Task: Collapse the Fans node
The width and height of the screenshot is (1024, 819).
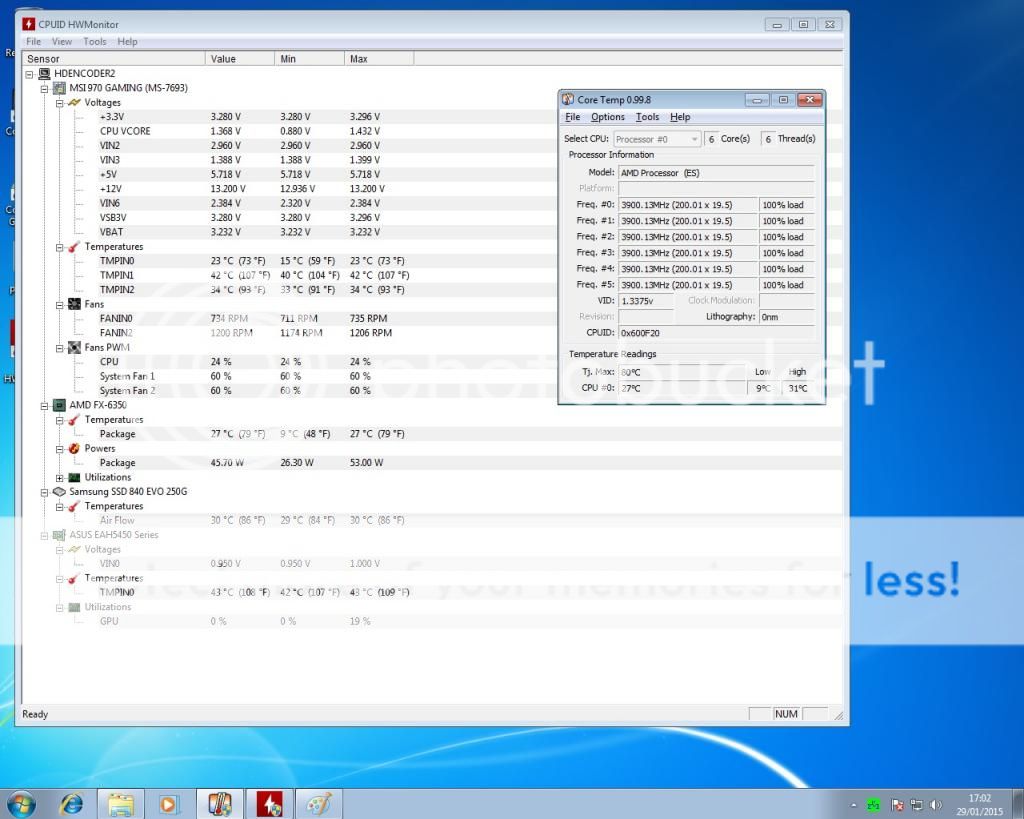Action: (x=59, y=304)
